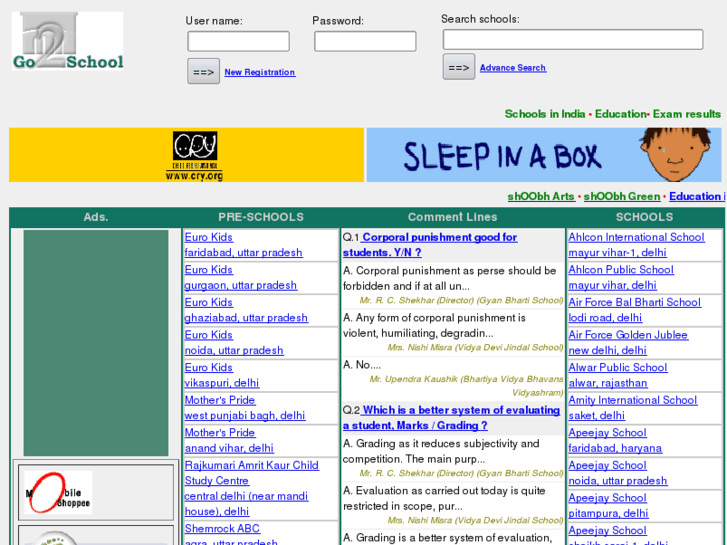Click the Password input field
Viewport: 727px width, 545px height.
(365, 41)
